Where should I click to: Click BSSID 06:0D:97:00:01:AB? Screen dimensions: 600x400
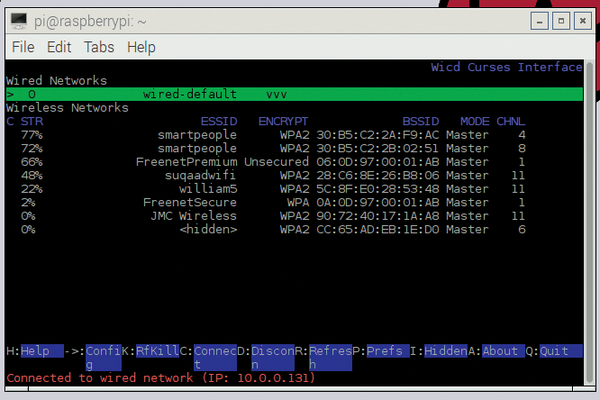point(378,162)
